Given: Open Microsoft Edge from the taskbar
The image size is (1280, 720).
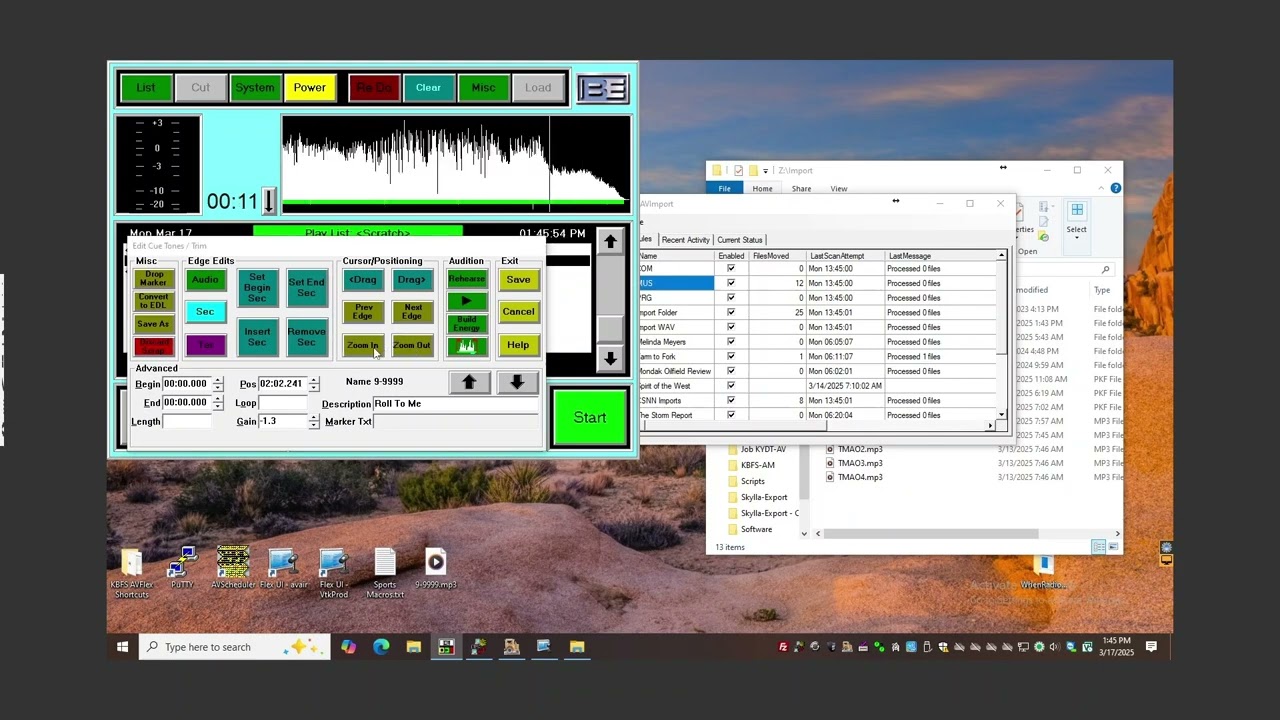Looking at the screenshot, I should click(x=381, y=647).
